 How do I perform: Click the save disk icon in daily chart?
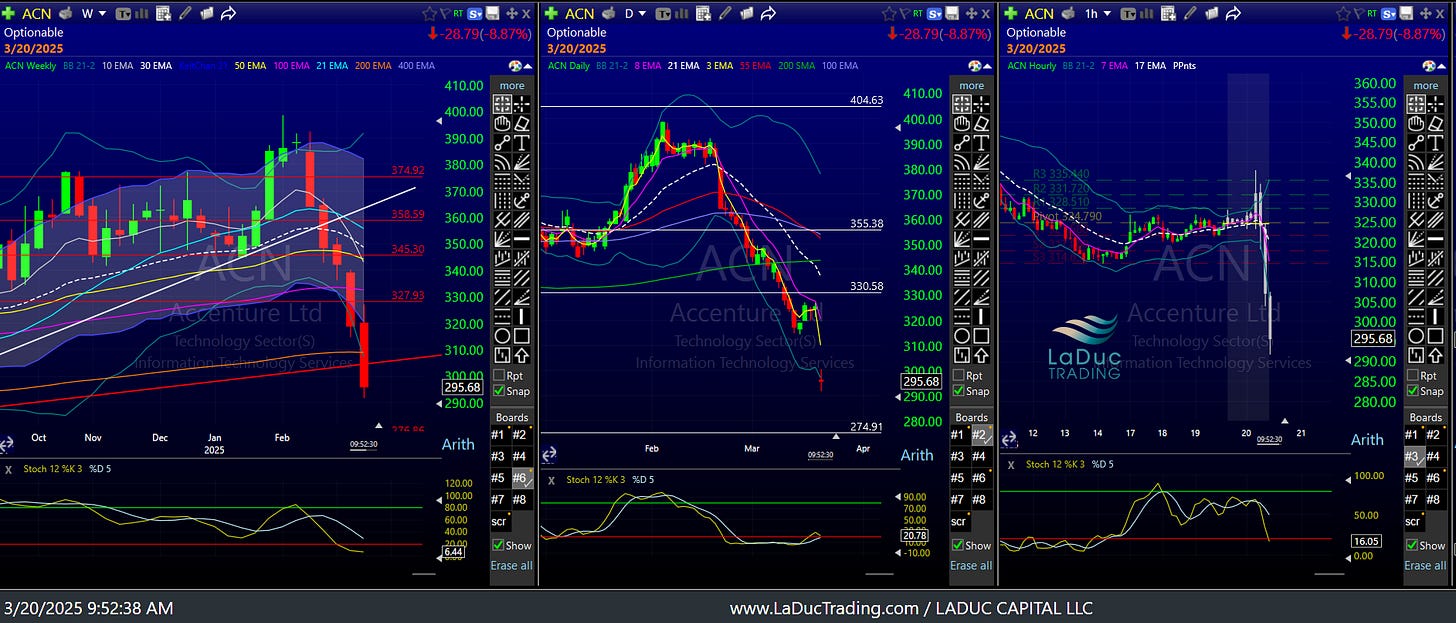click(x=951, y=13)
